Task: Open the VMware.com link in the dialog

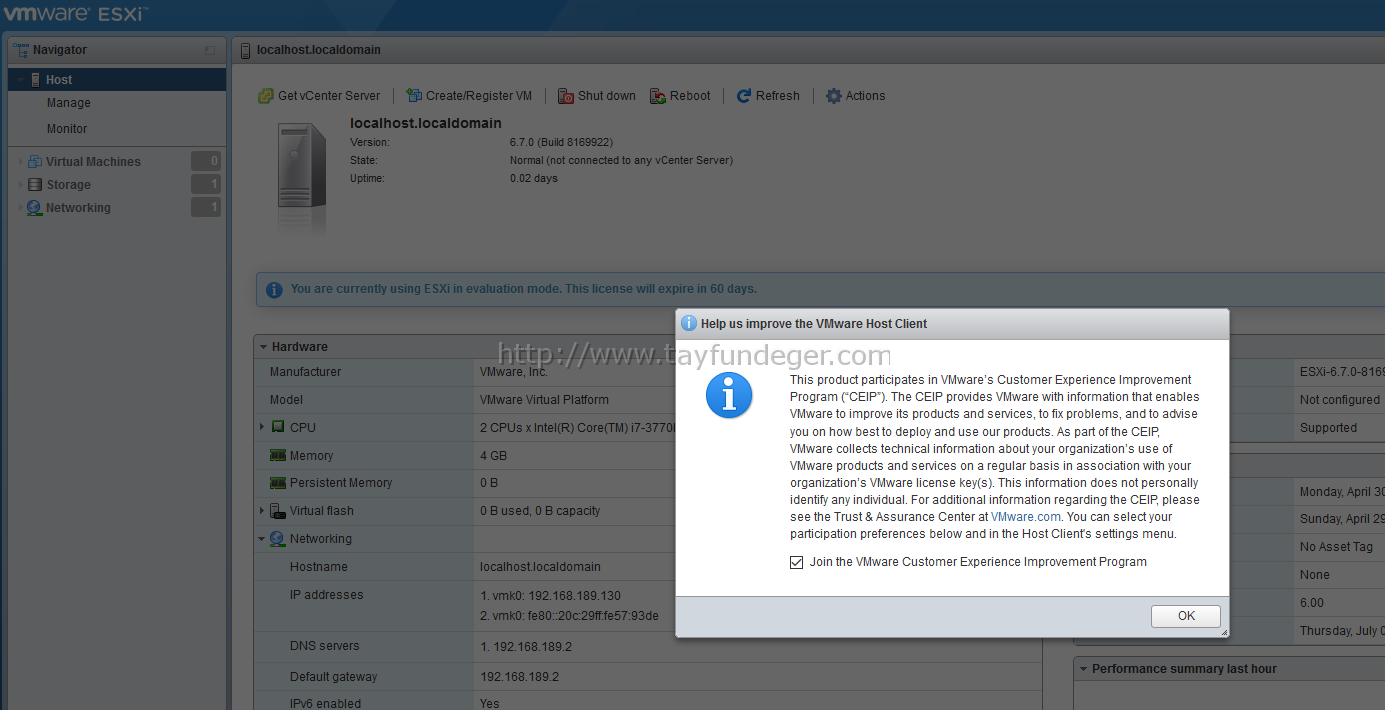Action: [x=1025, y=517]
